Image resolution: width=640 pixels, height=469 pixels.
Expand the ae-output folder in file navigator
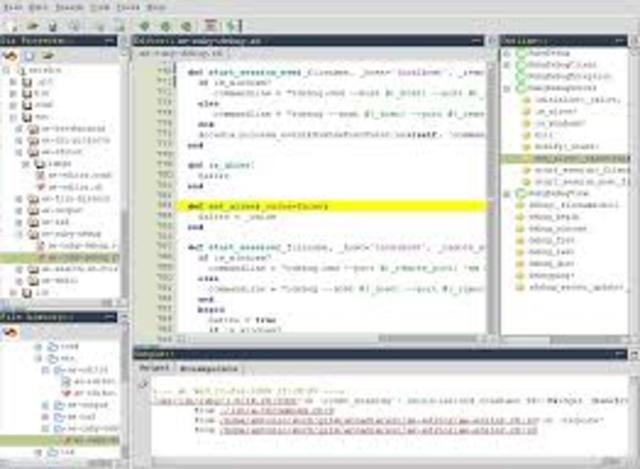pos(45,405)
